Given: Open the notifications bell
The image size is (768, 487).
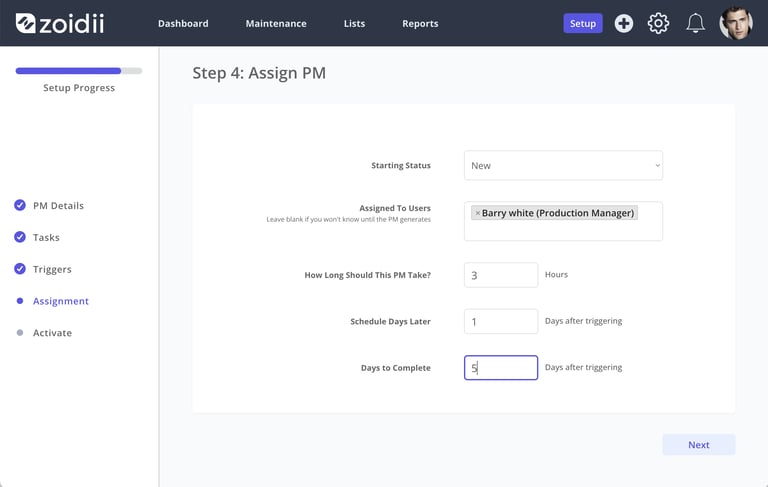Looking at the screenshot, I should tap(695, 24).
